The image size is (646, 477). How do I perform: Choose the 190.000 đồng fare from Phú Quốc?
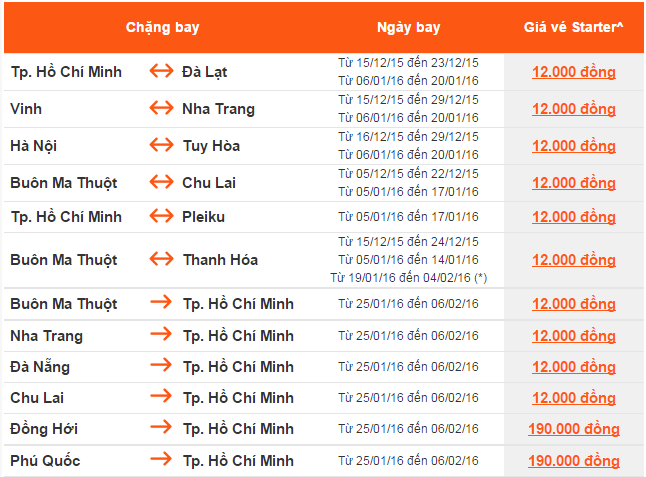point(573,461)
